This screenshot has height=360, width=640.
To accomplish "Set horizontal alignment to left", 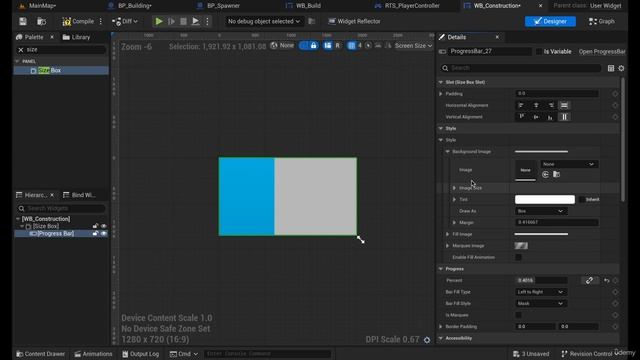I will 521,105.
